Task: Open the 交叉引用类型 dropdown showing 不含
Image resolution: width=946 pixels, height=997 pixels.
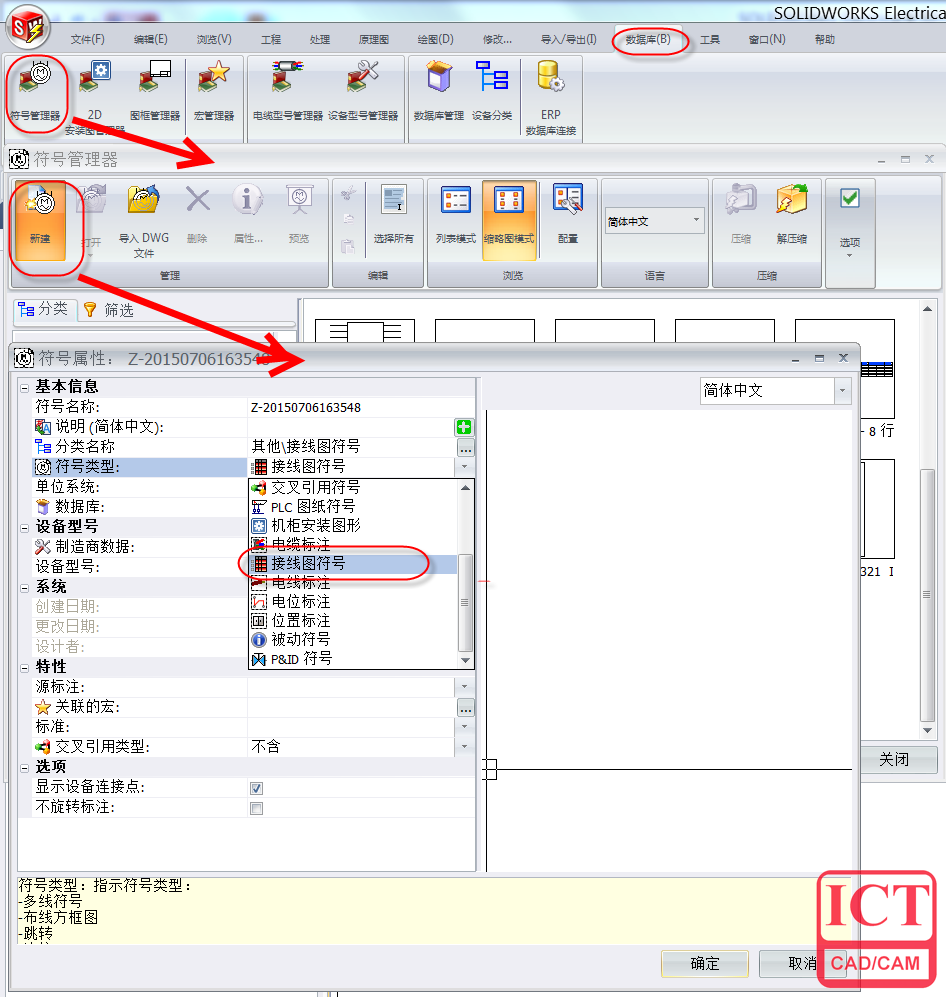Action: point(463,745)
